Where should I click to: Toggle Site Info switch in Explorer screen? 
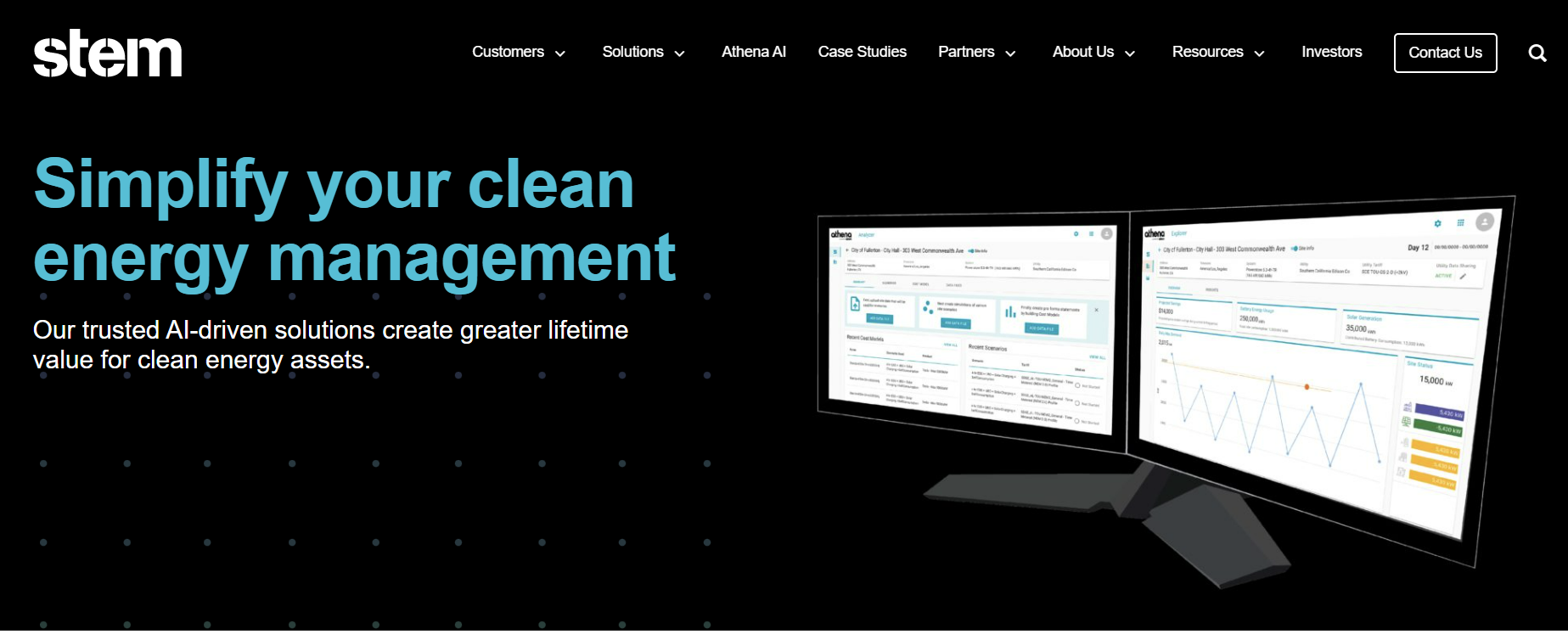coord(1295,249)
